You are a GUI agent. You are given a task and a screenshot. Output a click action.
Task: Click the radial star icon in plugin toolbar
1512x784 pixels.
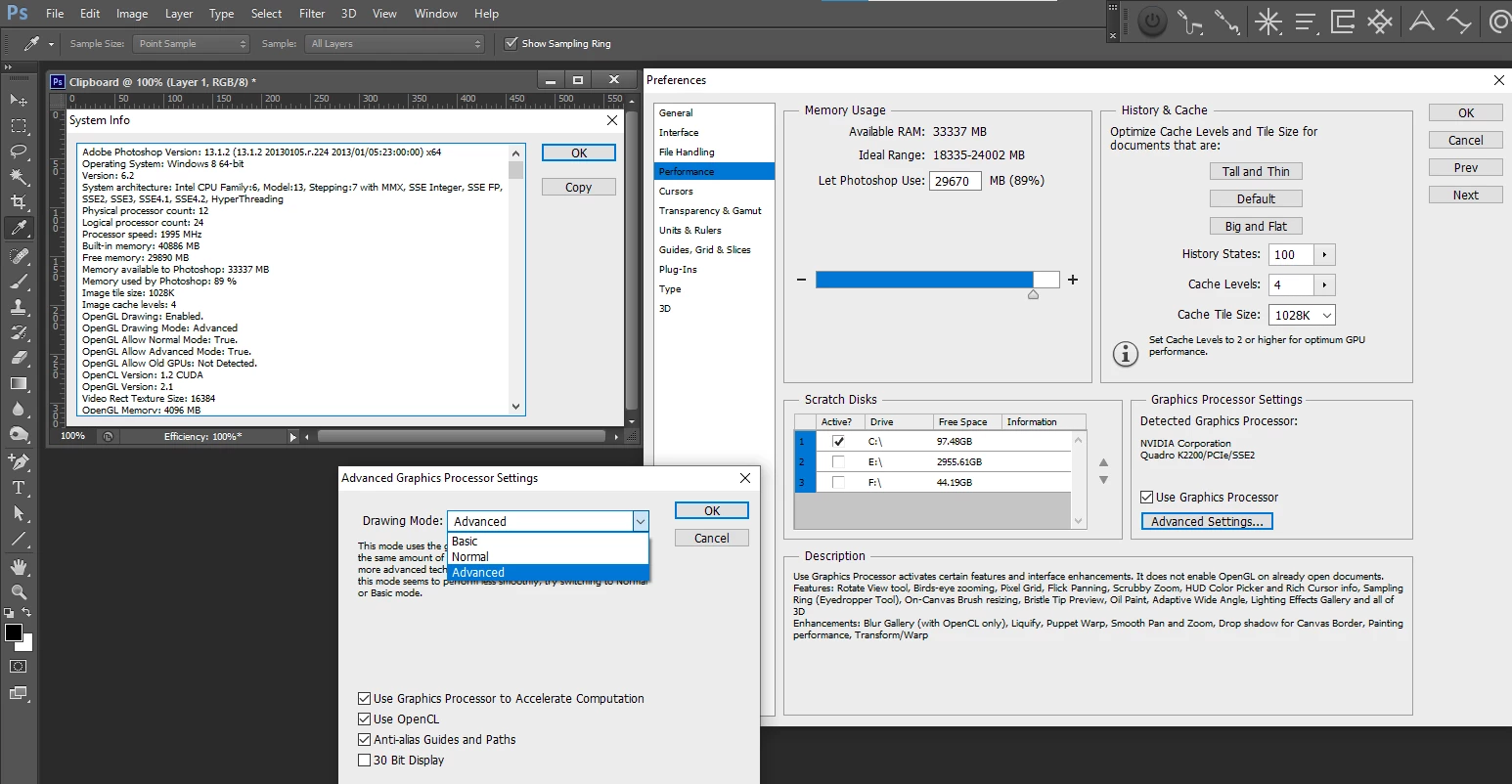tap(1268, 22)
